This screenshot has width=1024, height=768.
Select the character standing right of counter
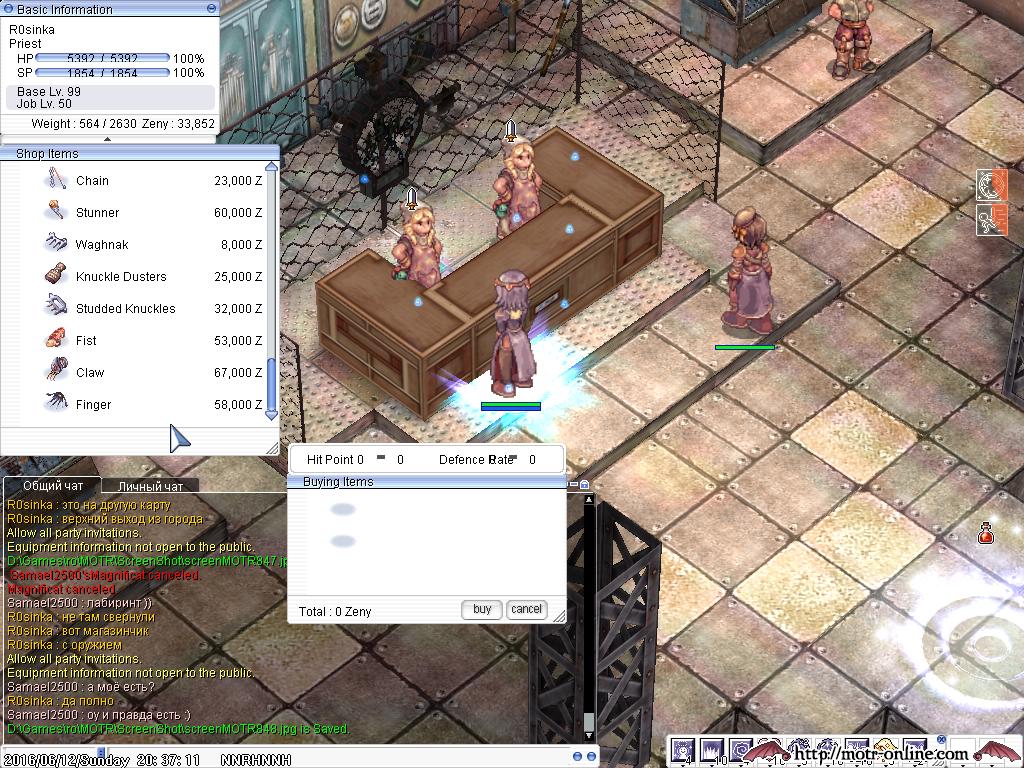pos(748,271)
